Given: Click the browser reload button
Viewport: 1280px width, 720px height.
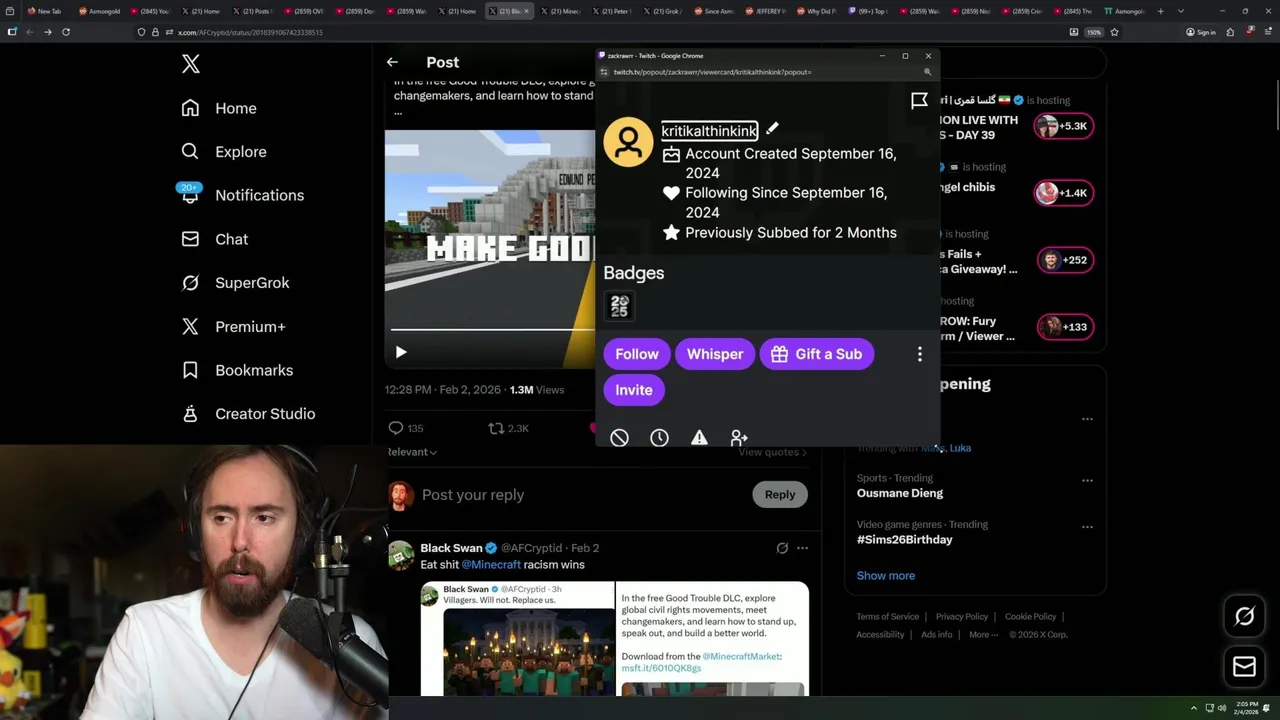Looking at the screenshot, I should click(x=66, y=32).
